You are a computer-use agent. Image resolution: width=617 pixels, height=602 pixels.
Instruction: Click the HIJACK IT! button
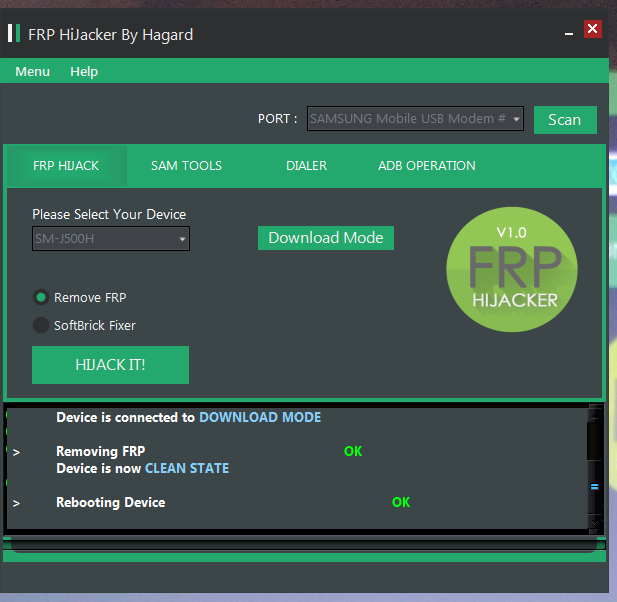110,365
